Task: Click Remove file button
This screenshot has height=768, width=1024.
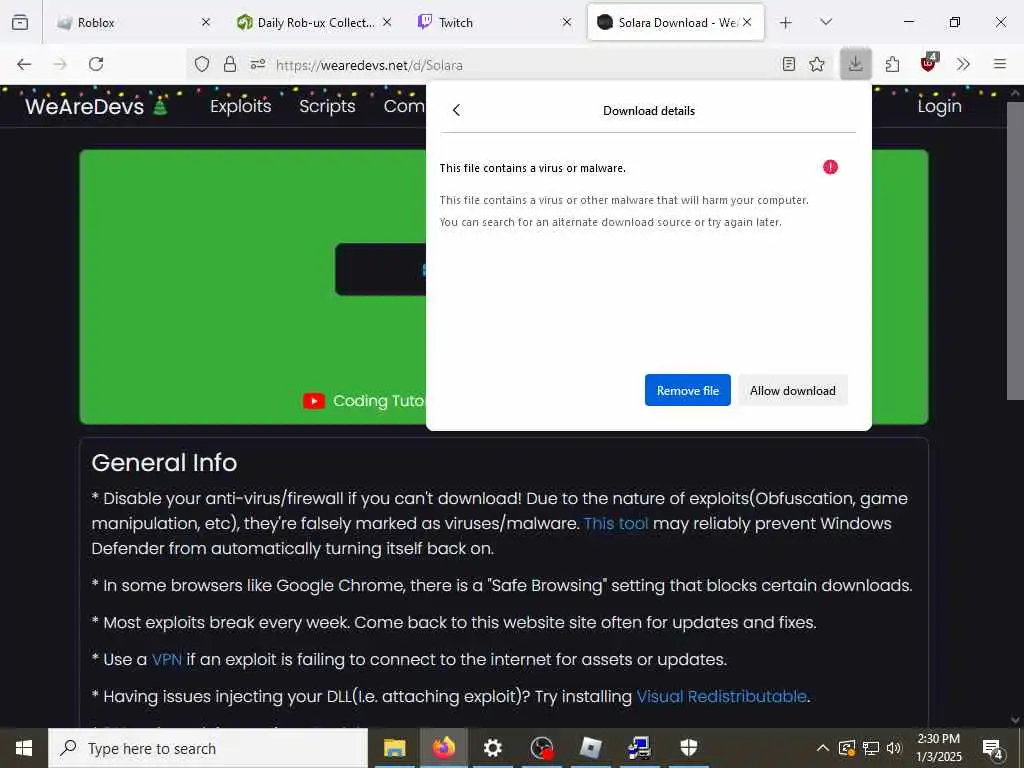Action: tap(688, 391)
